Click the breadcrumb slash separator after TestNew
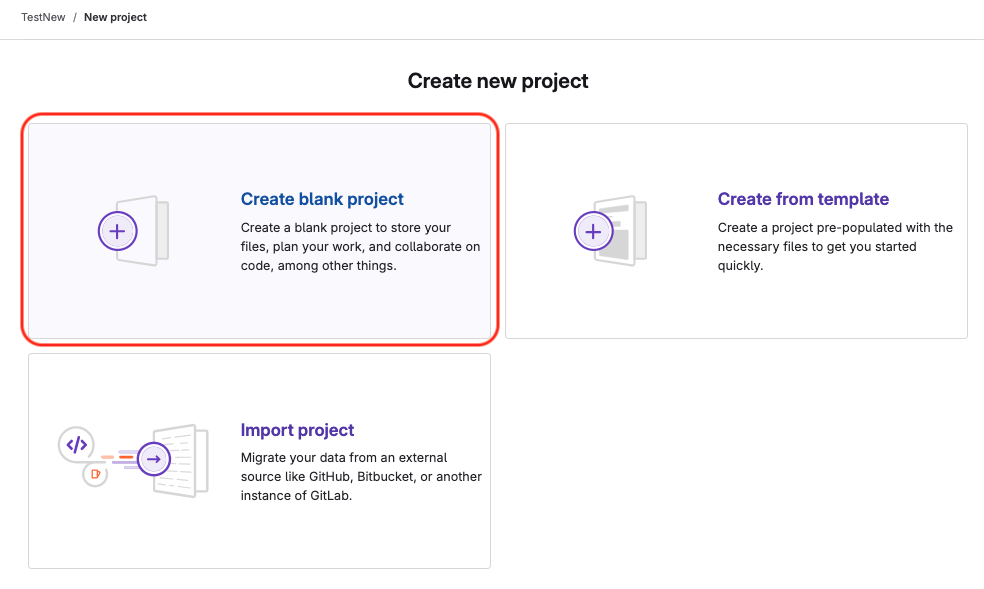 coord(75,17)
